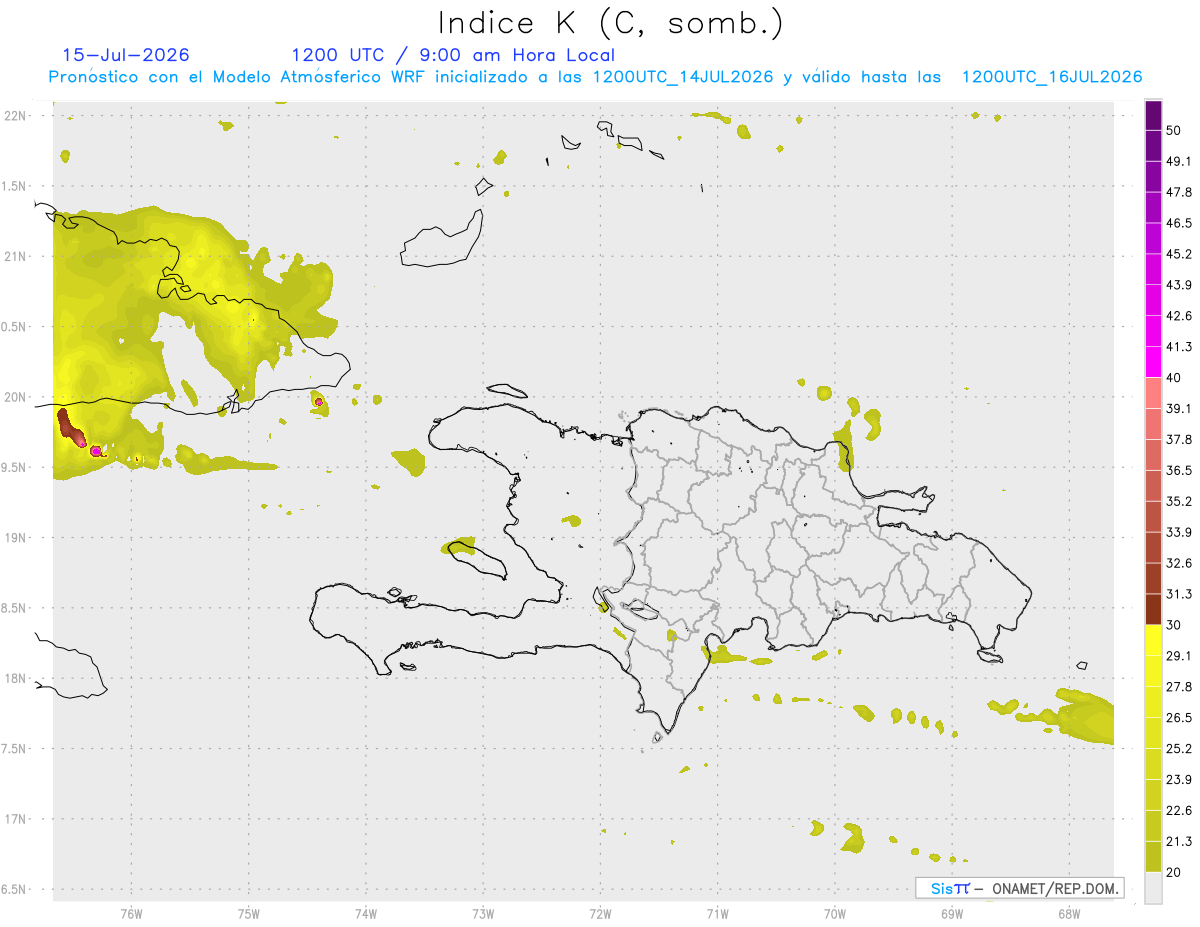The height and width of the screenshot is (927, 1200).
Task: Click the colorbar value "22.6"
Action: coord(1179,810)
